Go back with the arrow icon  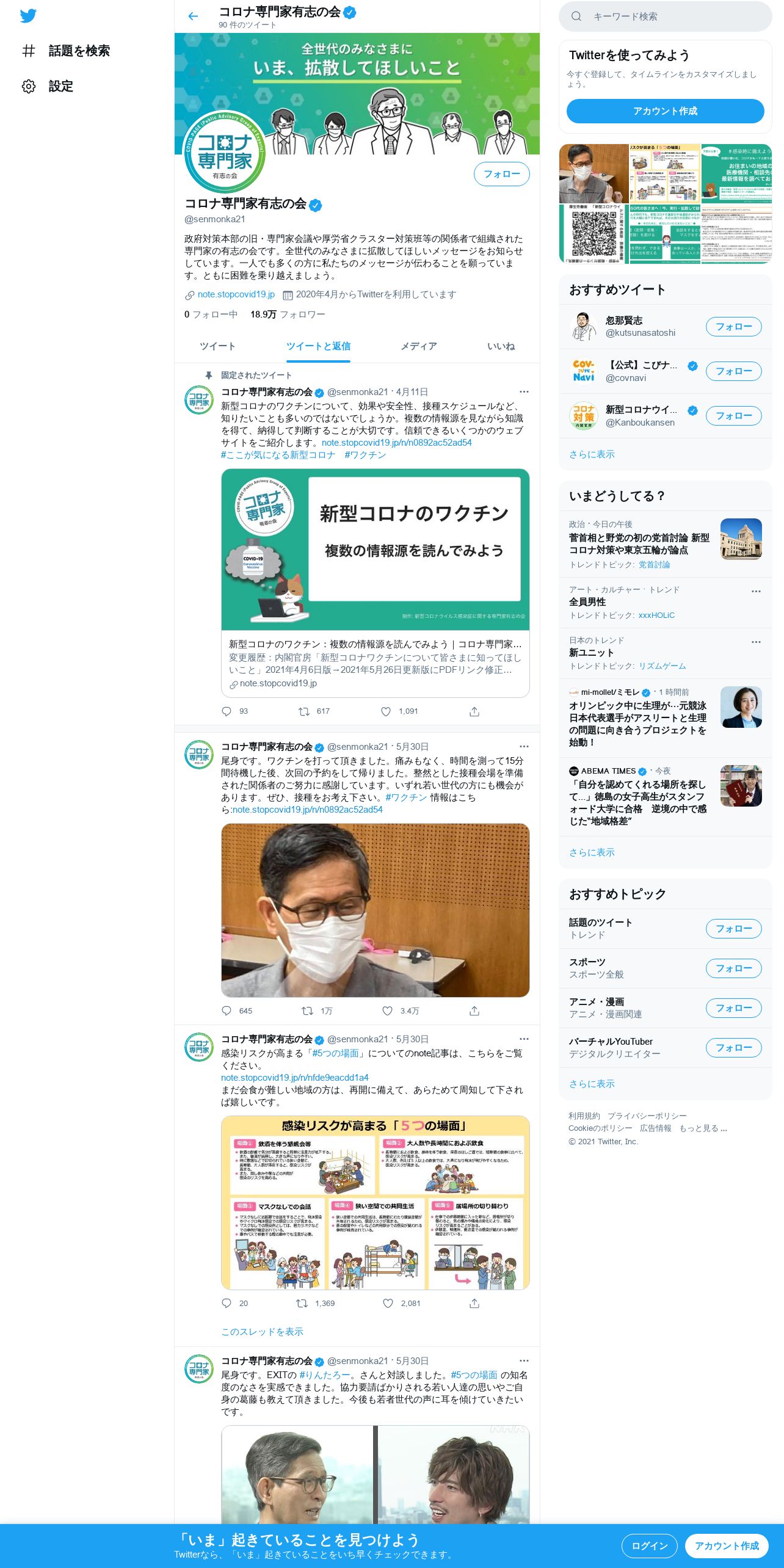[x=193, y=16]
